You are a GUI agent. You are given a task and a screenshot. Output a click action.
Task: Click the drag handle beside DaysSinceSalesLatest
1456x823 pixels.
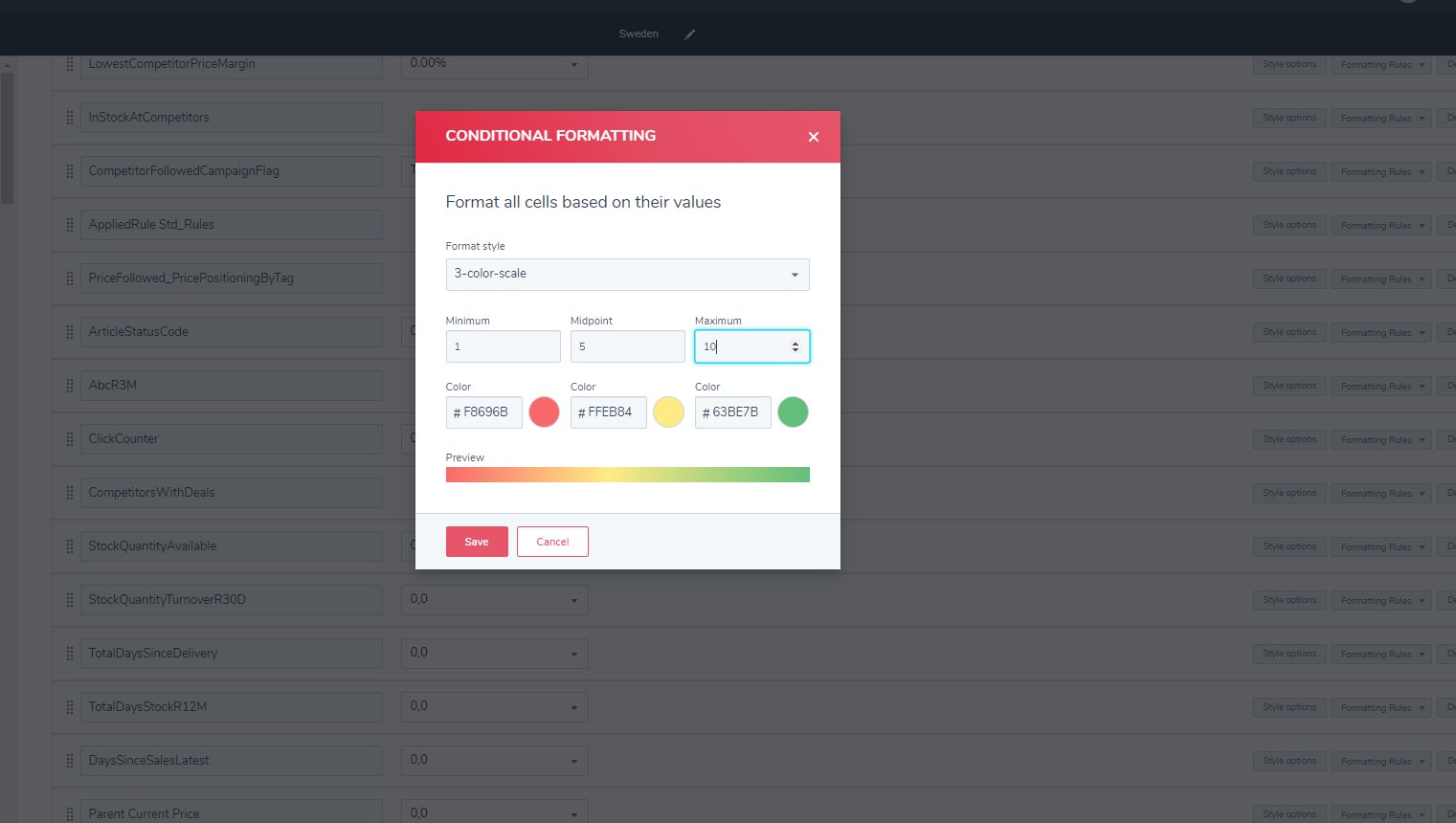click(69, 761)
